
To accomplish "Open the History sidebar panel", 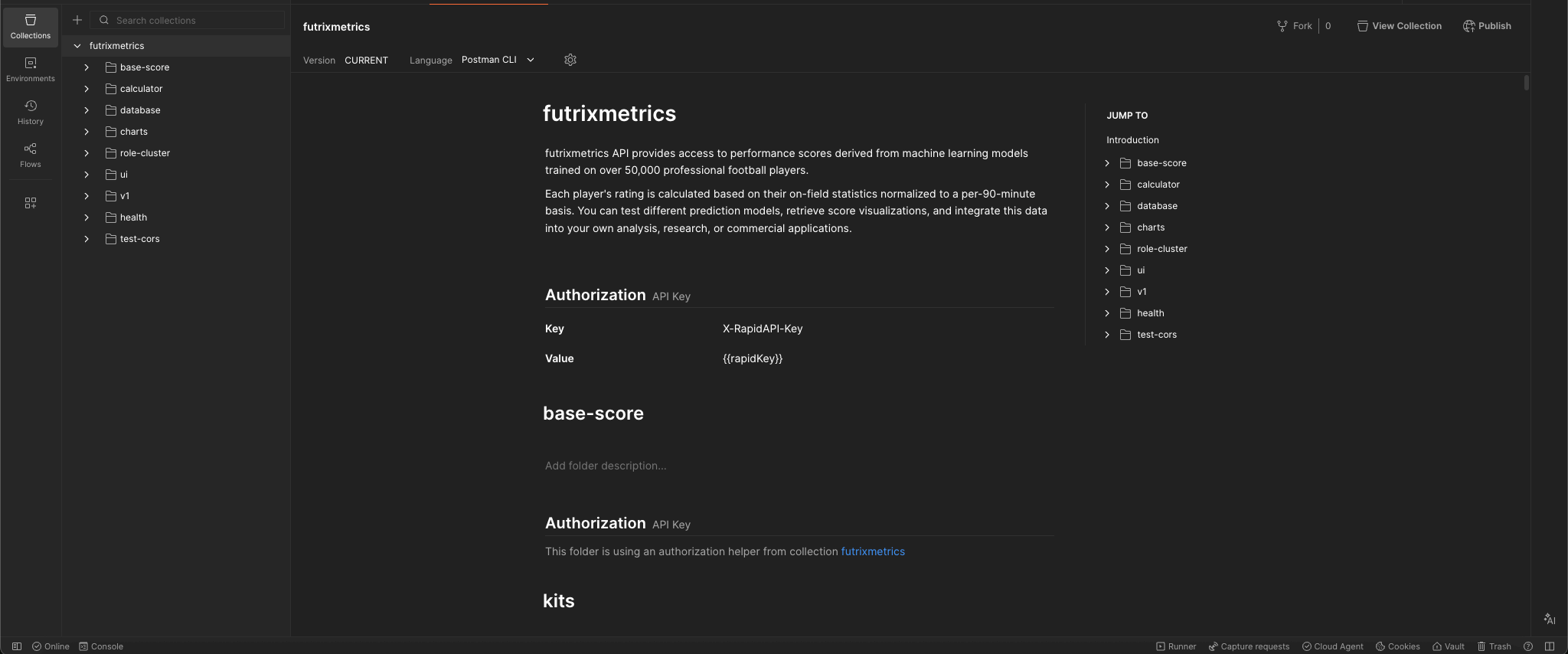I will (x=31, y=112).
